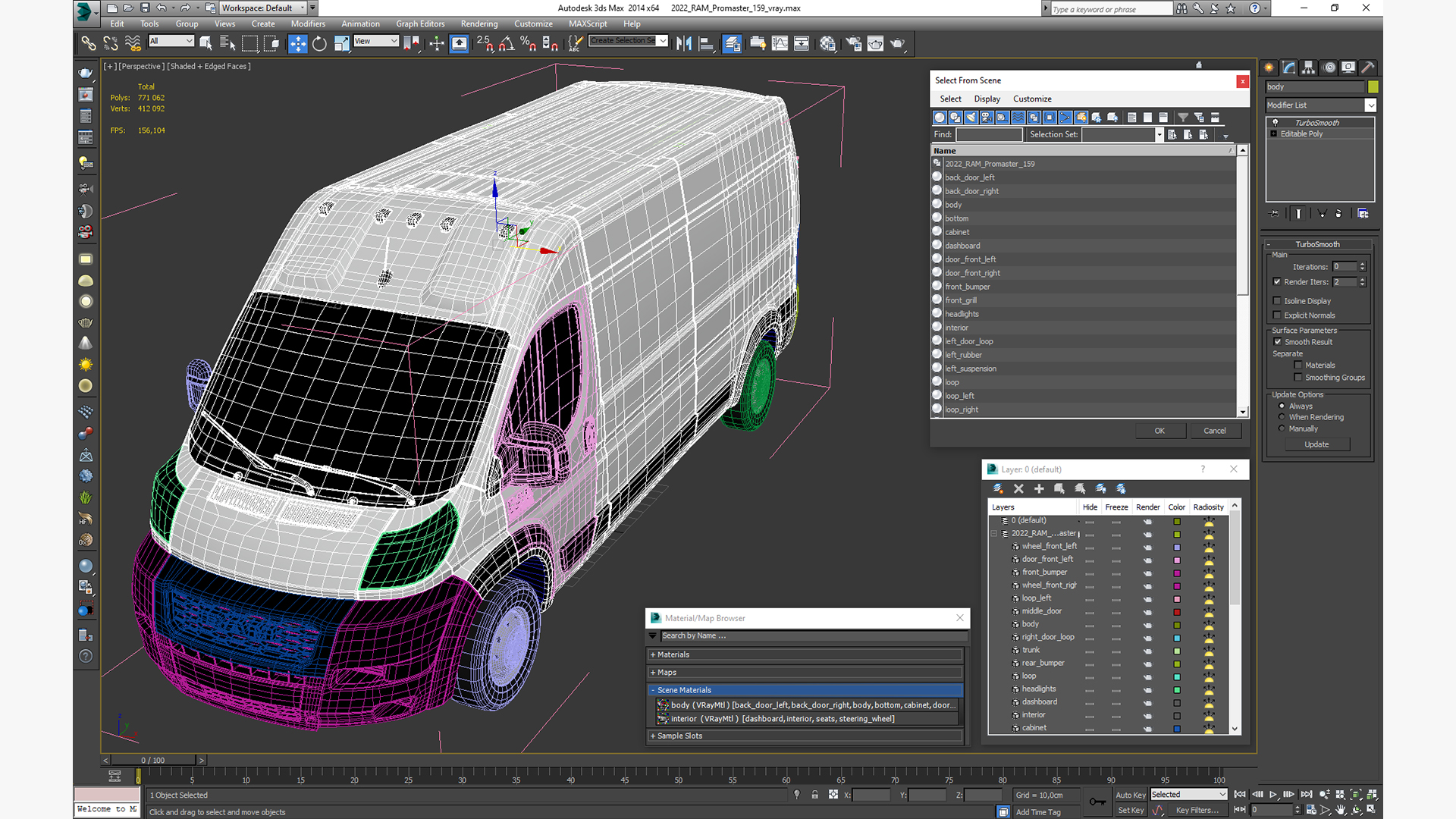Open the Material Editor from toolbar
The width and height of the screenshot is (1456, 819).
(827, 43)
